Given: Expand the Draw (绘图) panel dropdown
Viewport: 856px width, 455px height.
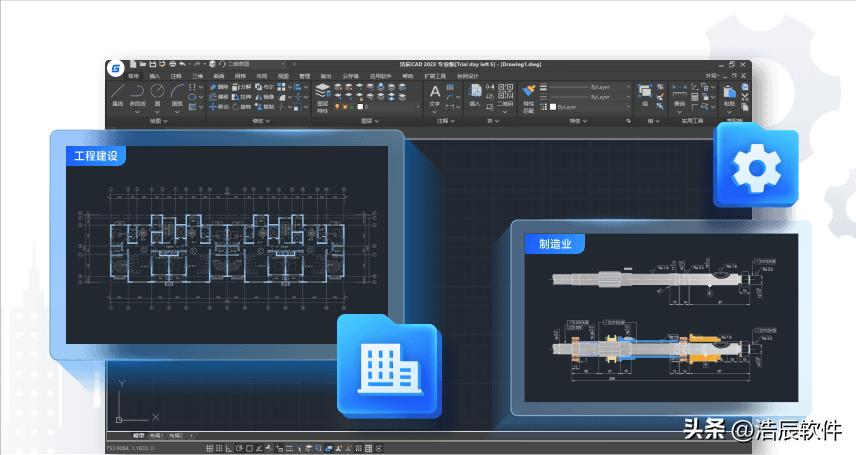Looking at the screenshot, I should (158, 121).
